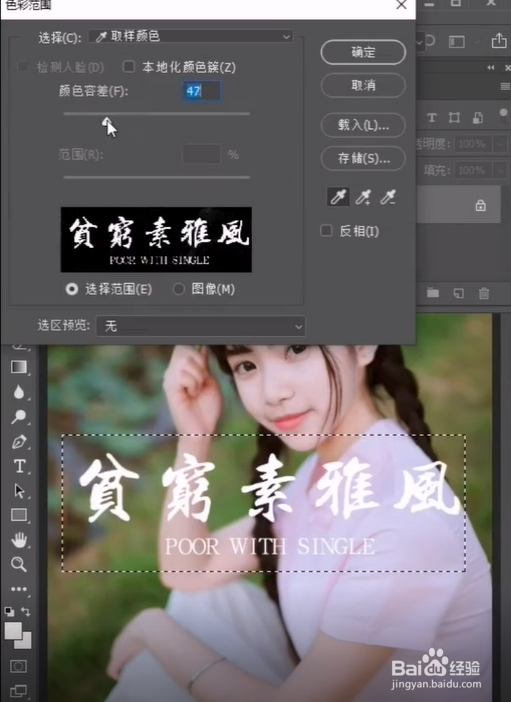Filter layers by smart object icon
This screenshot has height=702, width=511.
coord(478,118)
